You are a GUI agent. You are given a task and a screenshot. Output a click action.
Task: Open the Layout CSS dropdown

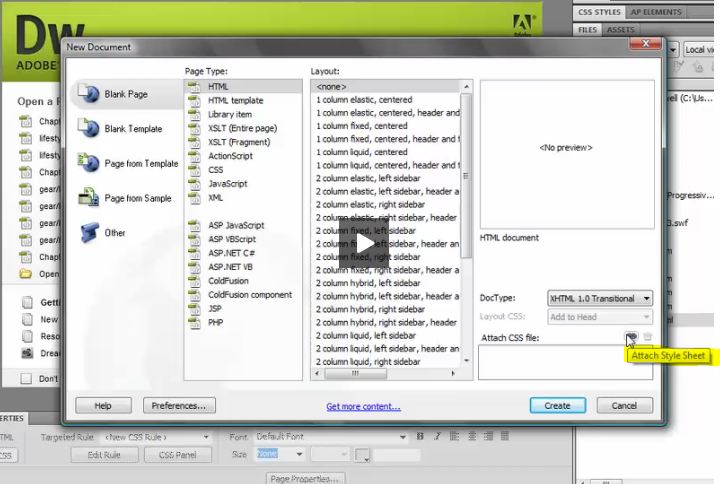600,317
